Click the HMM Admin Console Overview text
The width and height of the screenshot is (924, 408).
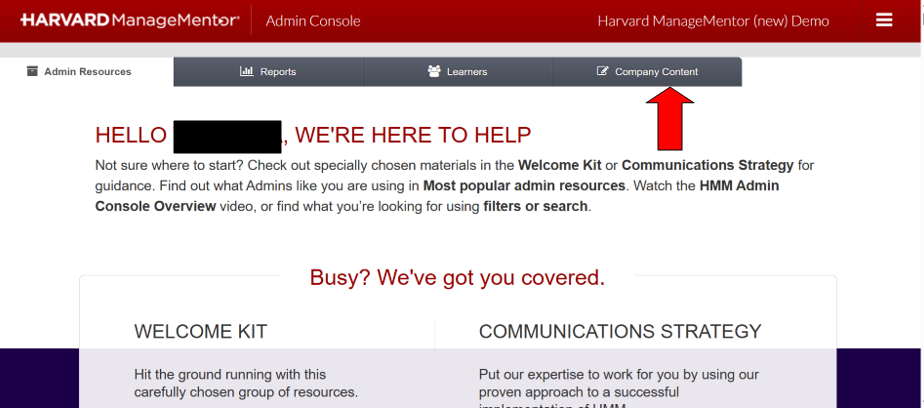coord(437,196)
